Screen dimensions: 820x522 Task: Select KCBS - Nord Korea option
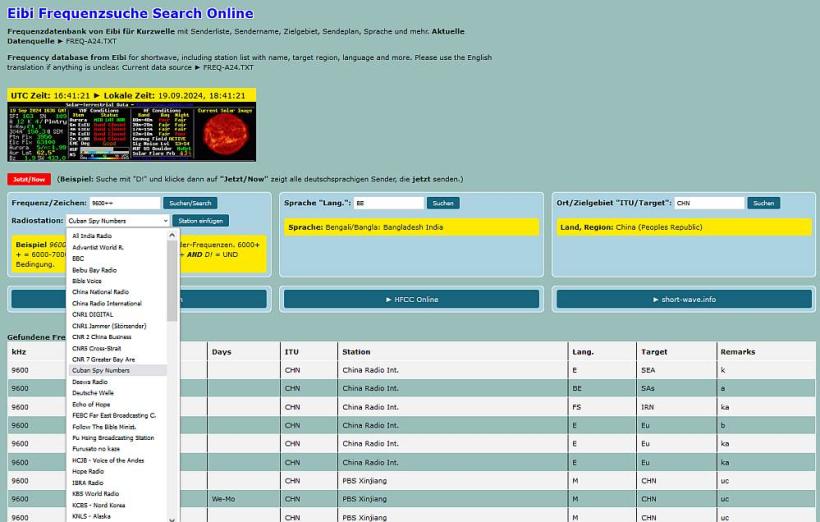118,505
